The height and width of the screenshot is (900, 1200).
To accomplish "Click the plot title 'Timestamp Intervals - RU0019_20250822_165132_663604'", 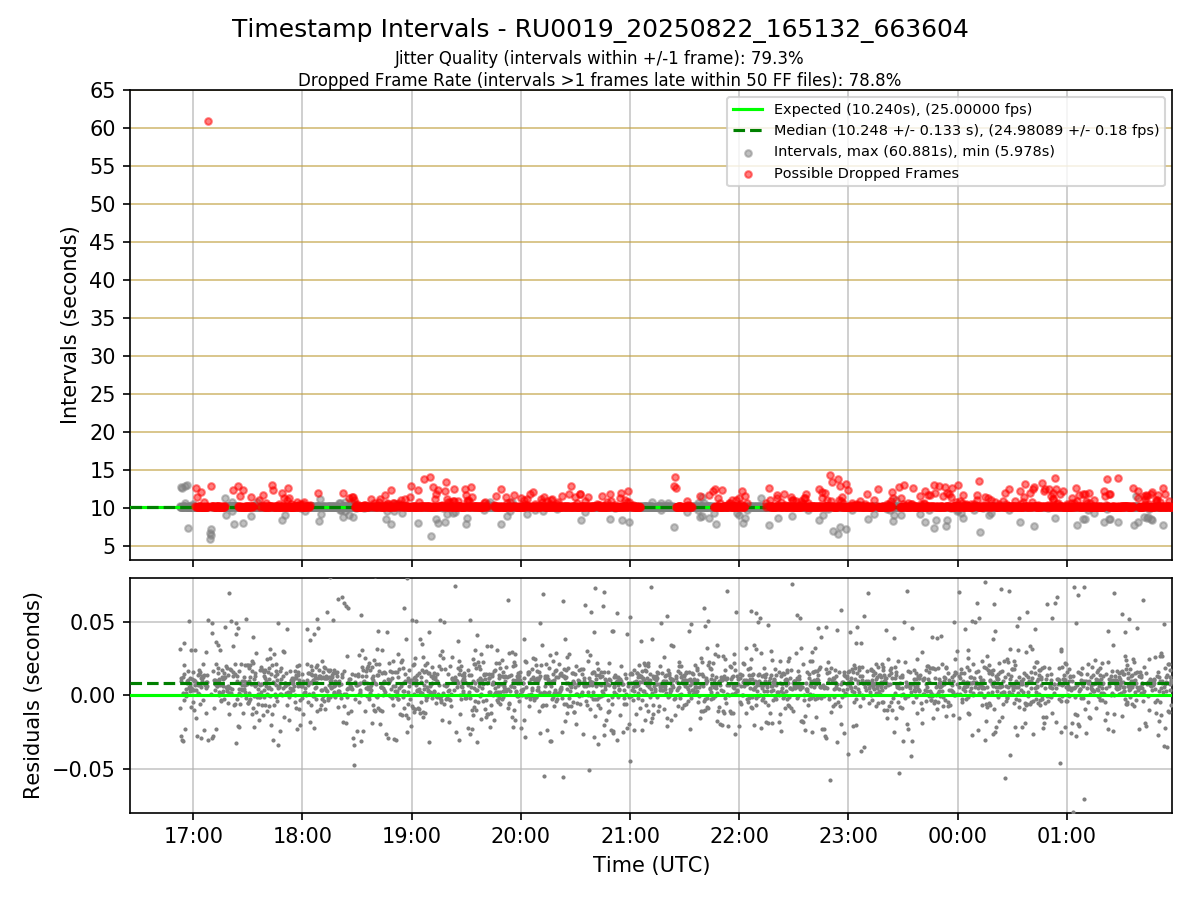I will point(600,29).
